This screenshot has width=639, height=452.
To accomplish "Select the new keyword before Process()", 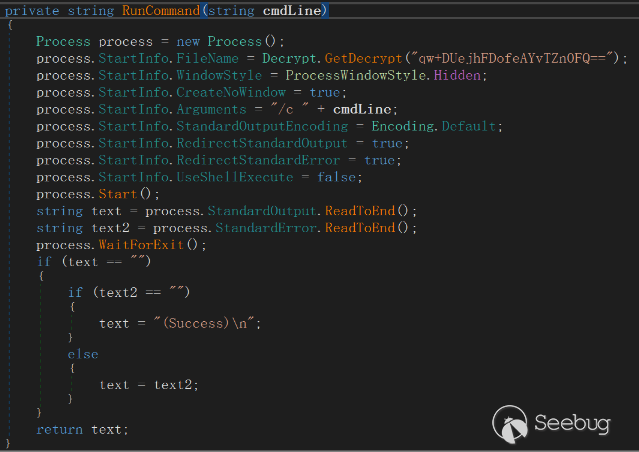I will pos(188,42).
